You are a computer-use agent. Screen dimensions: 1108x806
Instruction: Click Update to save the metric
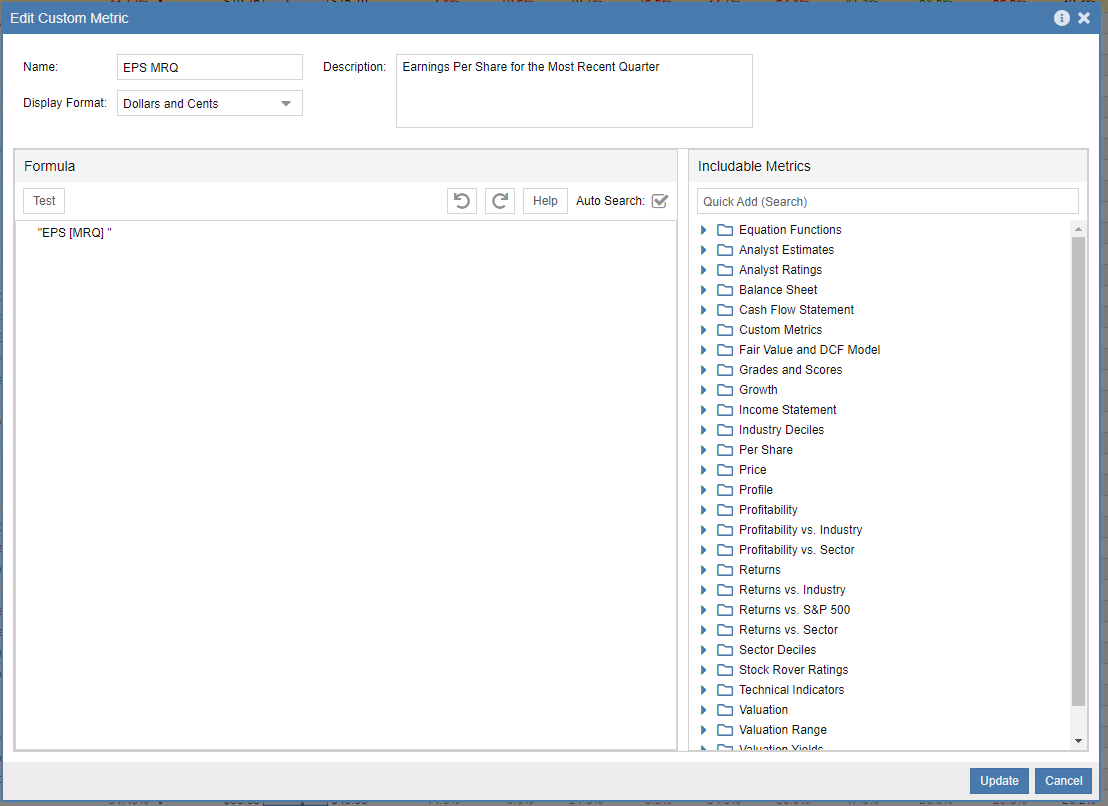[998, 781]
